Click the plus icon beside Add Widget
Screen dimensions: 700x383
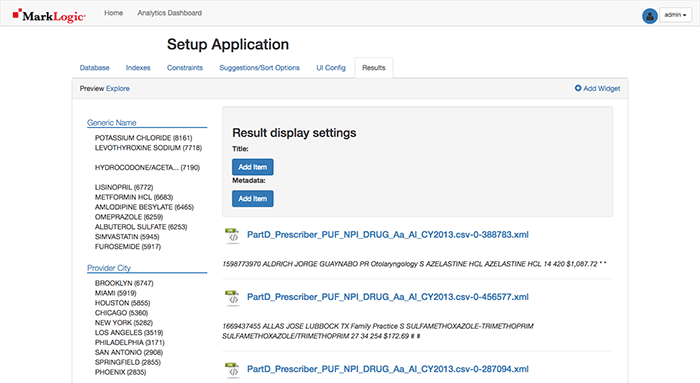point(578,88)
